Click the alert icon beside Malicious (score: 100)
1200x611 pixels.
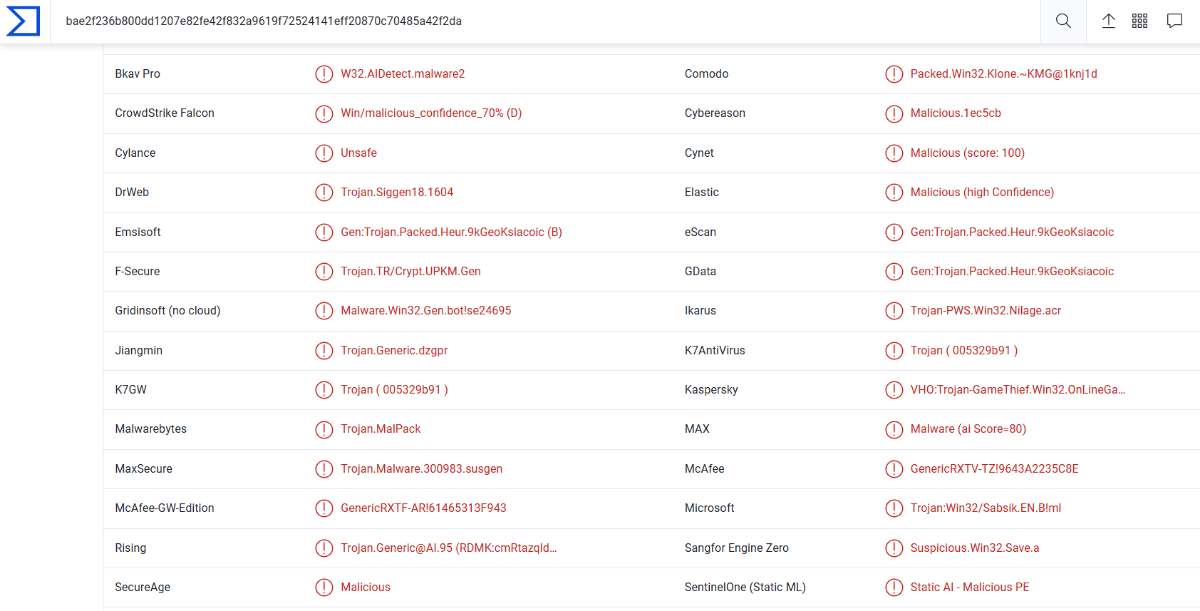click(x=894, y=153)
